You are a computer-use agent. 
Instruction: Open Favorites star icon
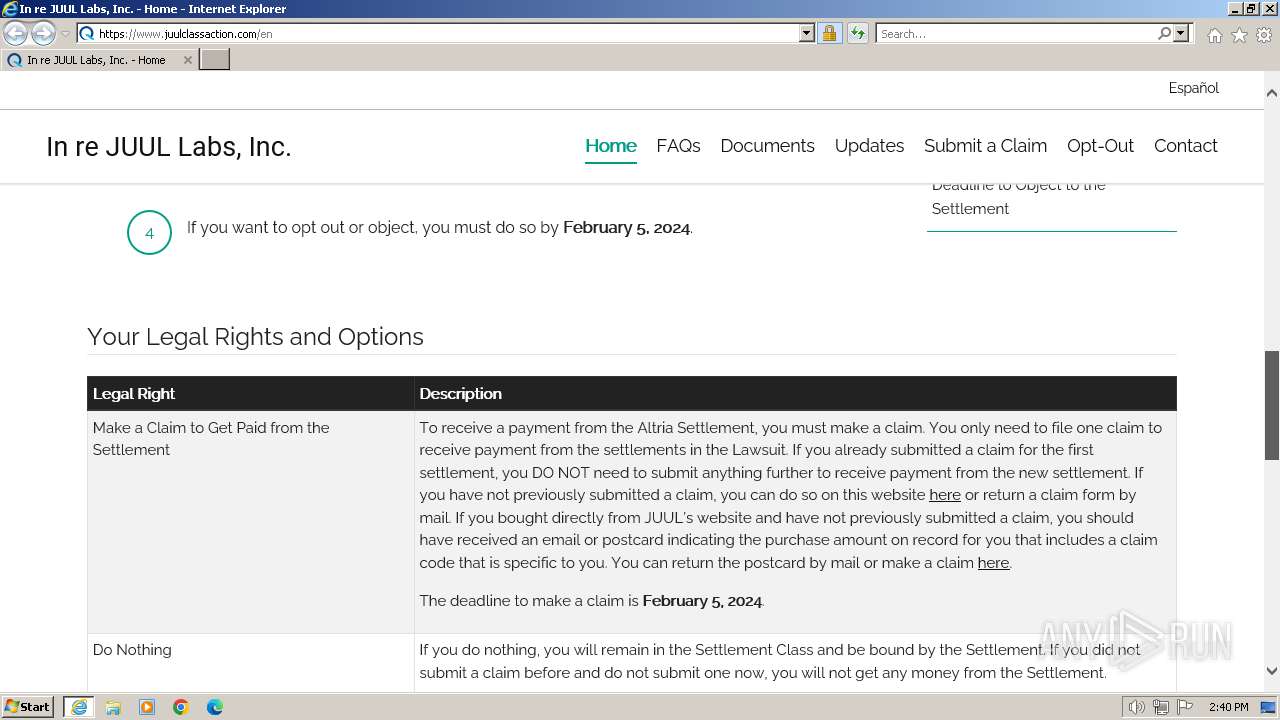pyautogui.click(x=1239, y=35)
